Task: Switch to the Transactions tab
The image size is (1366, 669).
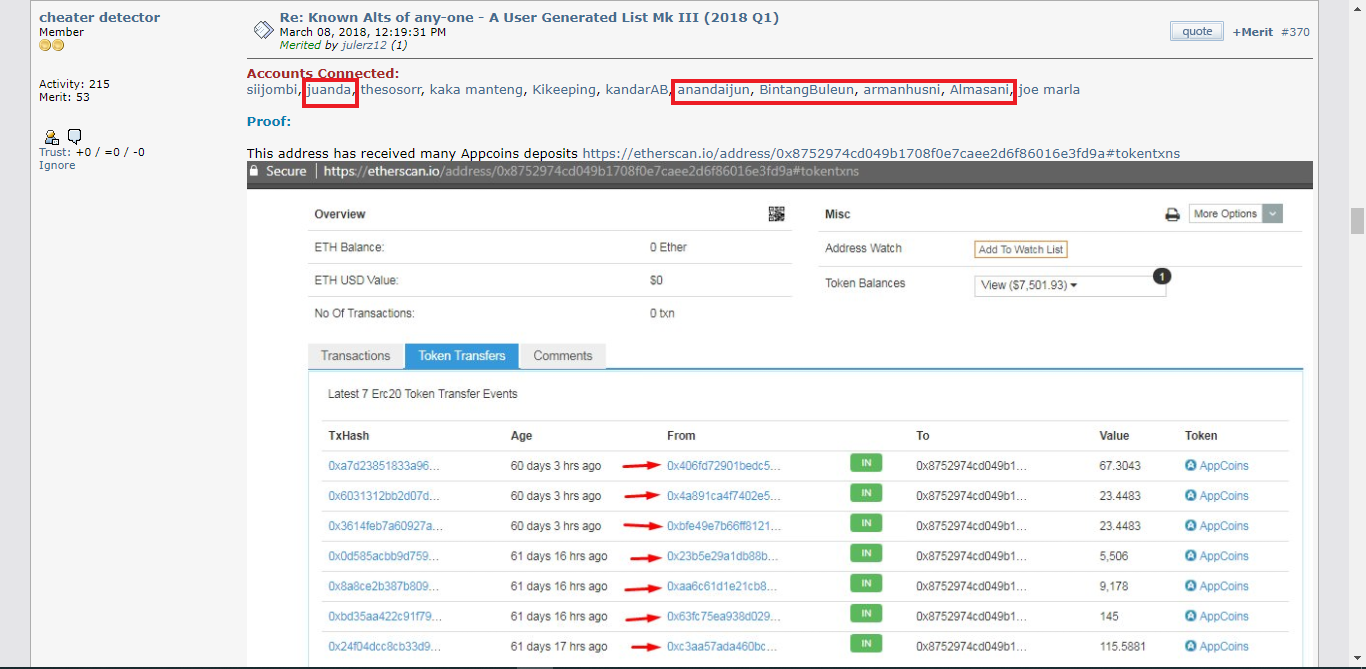Action: 355,356
